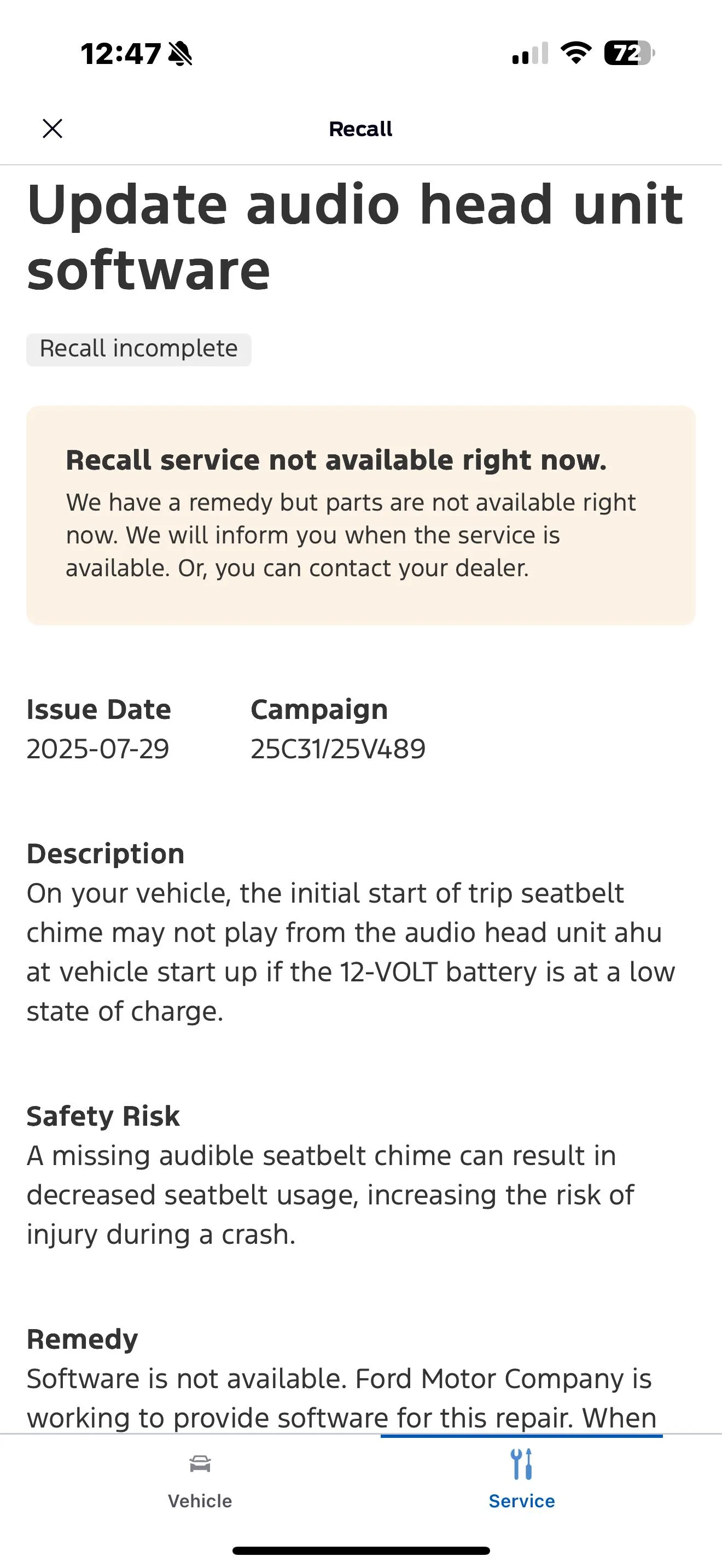
Task: Close the Recall screen with the X
Action: click(52, 128)
